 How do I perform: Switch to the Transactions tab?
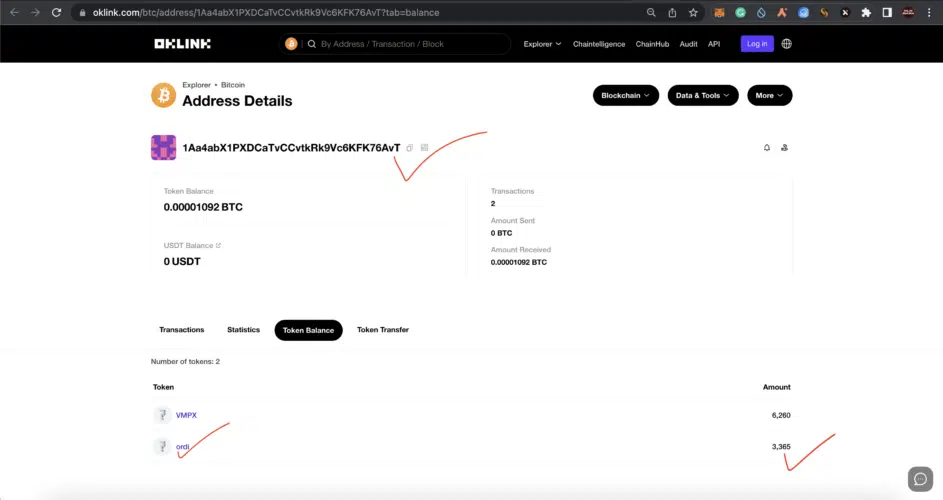click(x=182, y=330)
